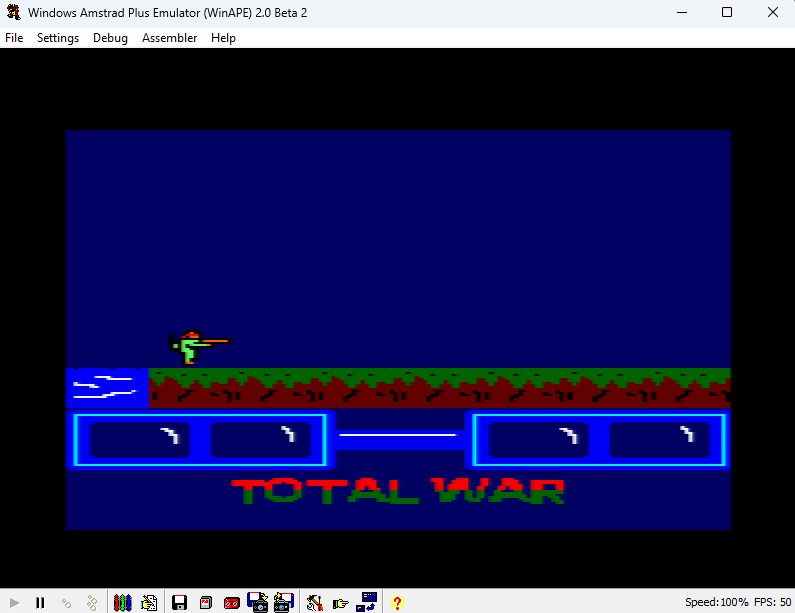
Task: Click the cartridge icon
Action: 206,602
